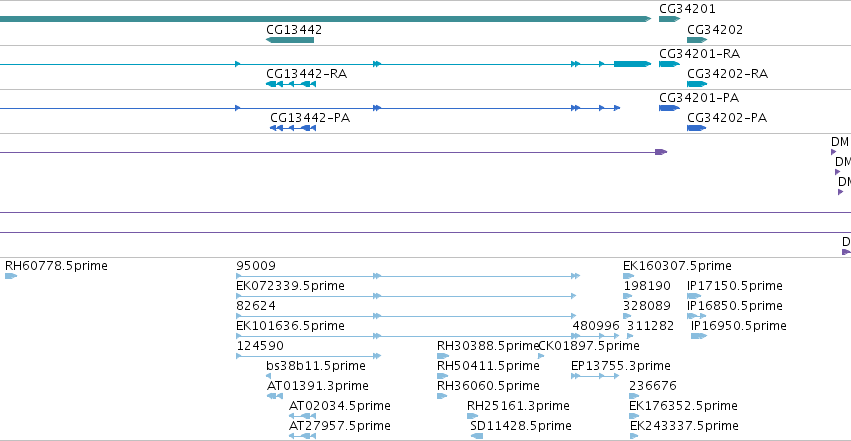Screen dimensions: 851x441
Task: Open RH36060.5prime EST label
Action: click(x=488, y=386)
